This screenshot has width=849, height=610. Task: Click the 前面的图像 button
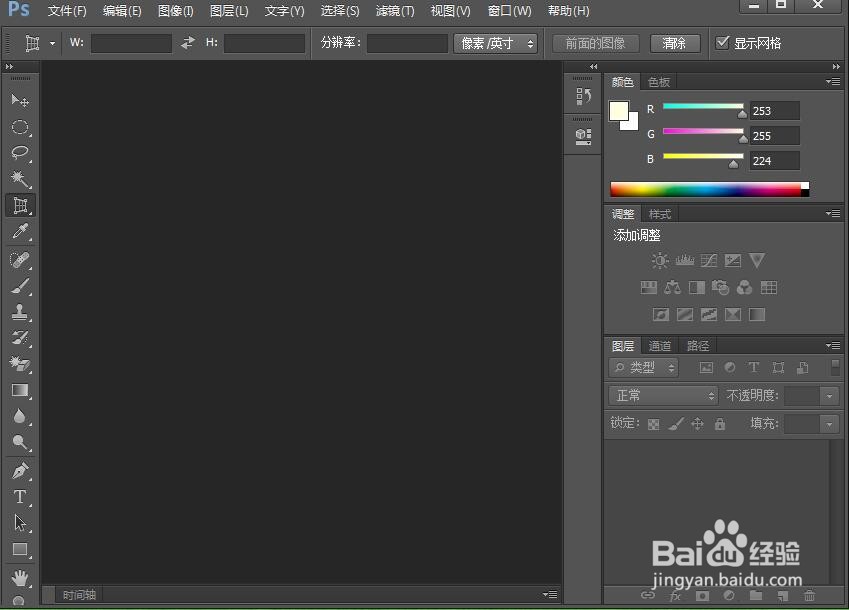(596, 43)
